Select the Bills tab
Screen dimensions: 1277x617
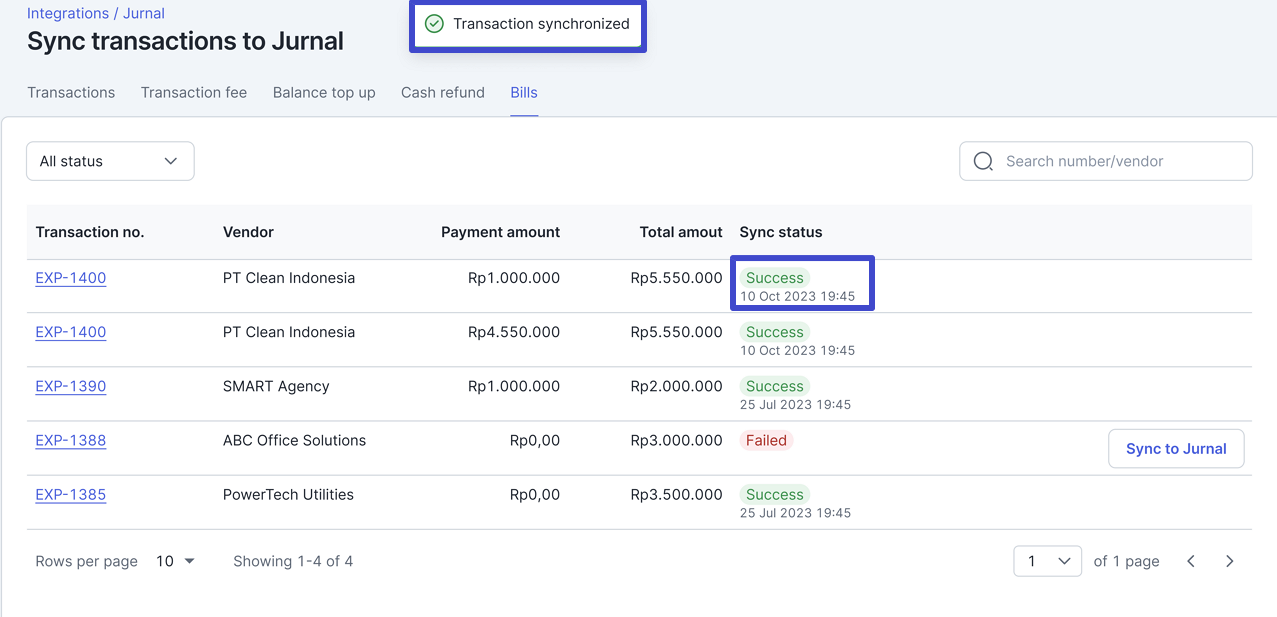[524, 92]
